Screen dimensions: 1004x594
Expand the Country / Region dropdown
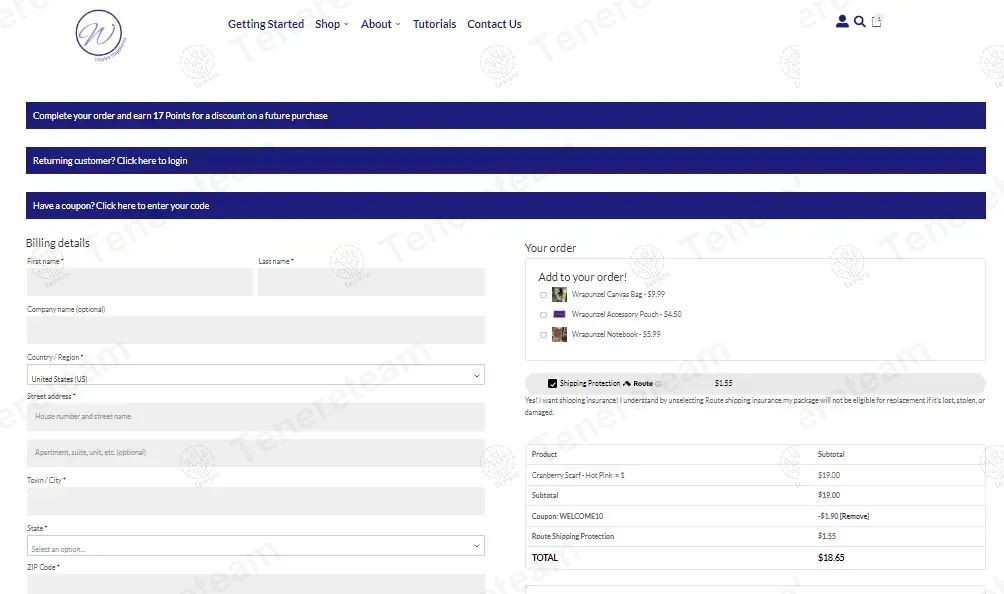[255, 375]
